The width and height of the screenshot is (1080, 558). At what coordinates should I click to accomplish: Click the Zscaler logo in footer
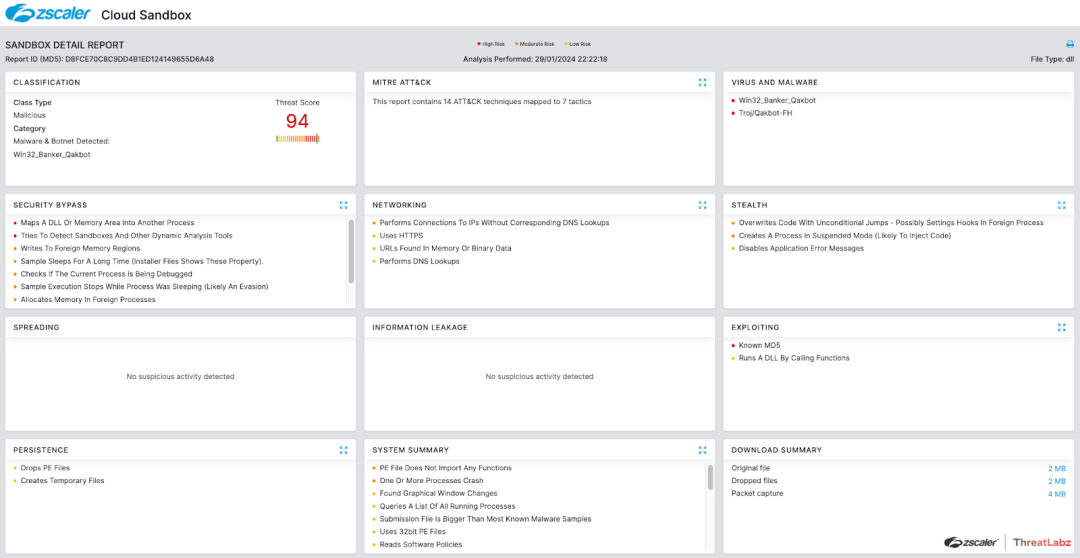pos(970,542)
